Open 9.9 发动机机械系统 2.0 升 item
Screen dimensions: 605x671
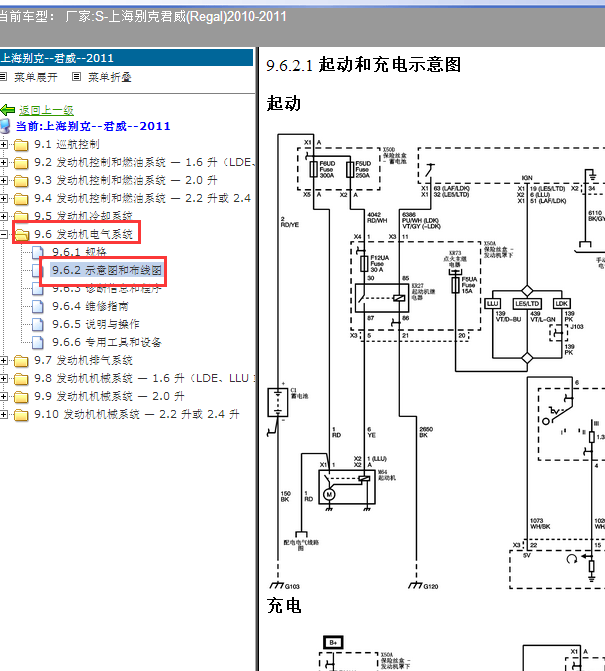pos(109,396)
